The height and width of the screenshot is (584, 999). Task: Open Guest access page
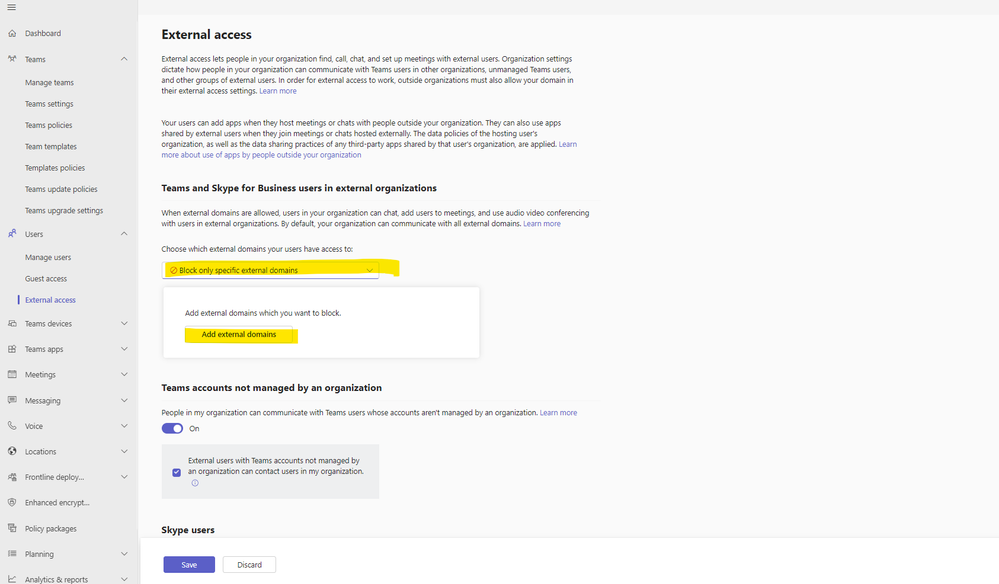pos(46,279)
